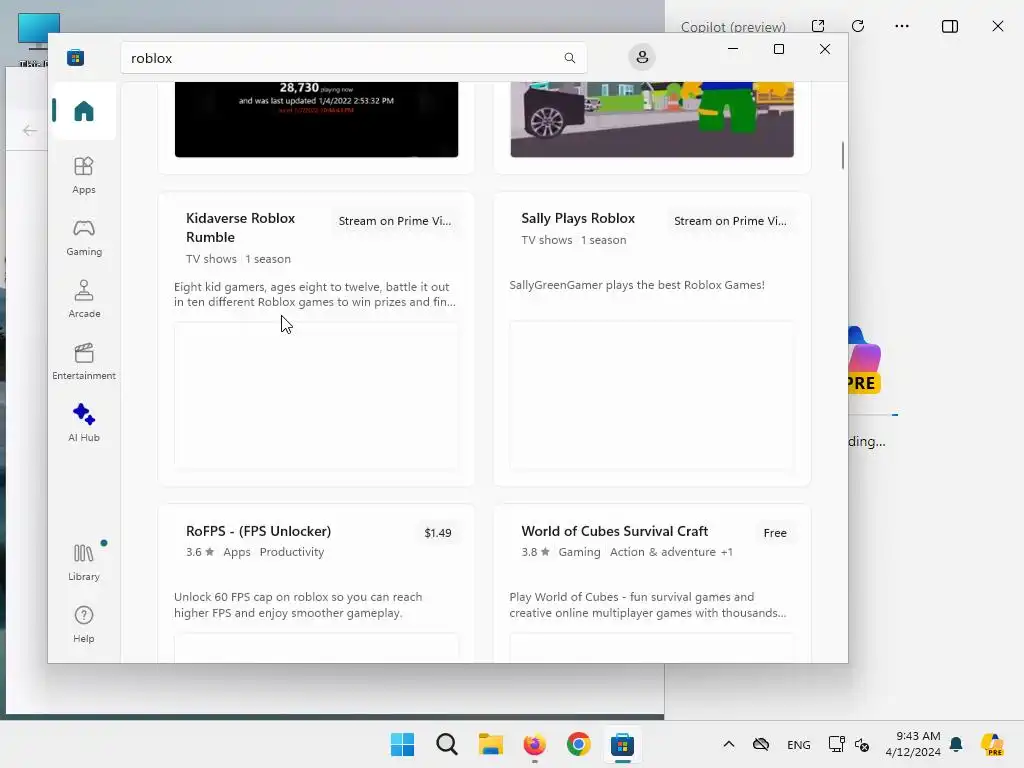The width and height of the screenshot is (1024, 768).
Task: Maximize the Microsoft Store window
Action: (778, 49)
